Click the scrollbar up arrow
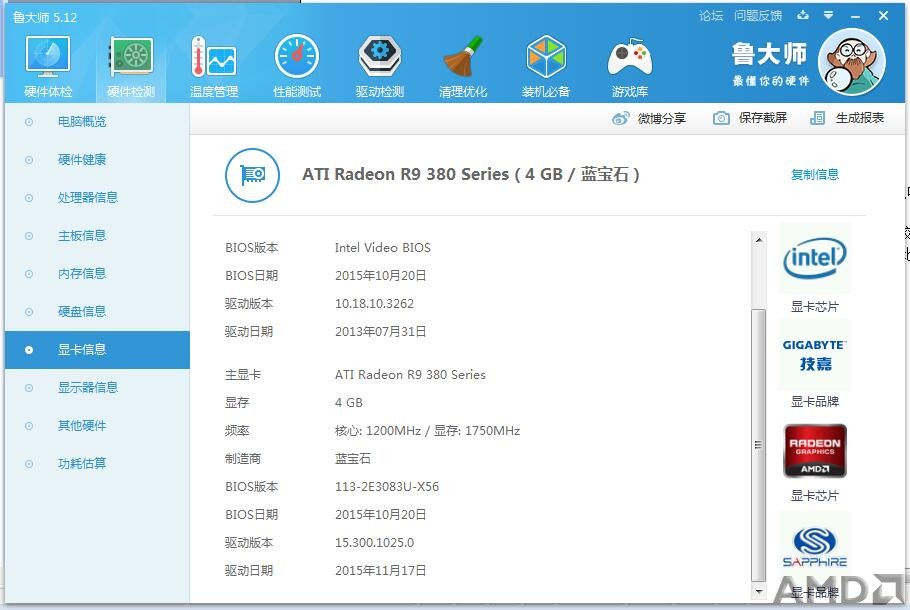This screenshot has width=910, height=610. pyautogui.click(x=759, y=239)
